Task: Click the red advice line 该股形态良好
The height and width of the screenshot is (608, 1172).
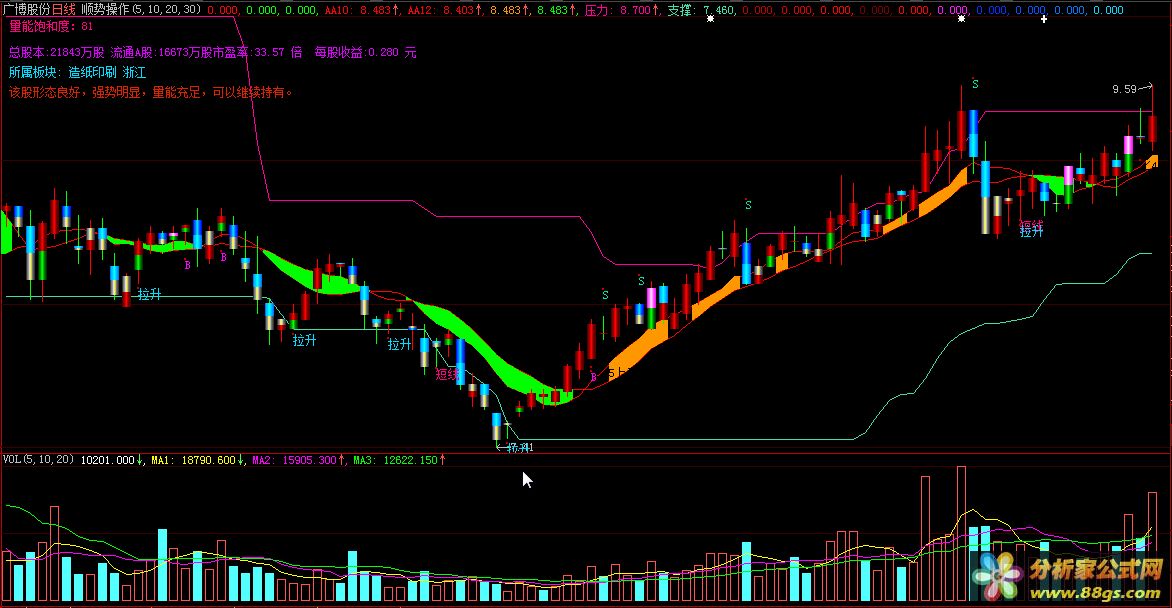Action: (x=151, y=93)
